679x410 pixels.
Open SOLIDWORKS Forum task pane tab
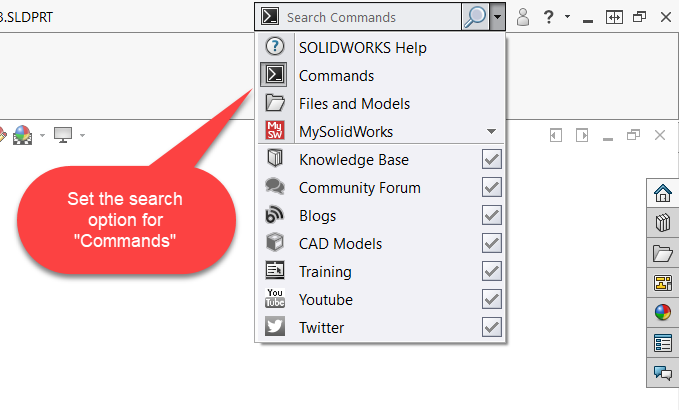pyautogui.click(x=661, y=373)
